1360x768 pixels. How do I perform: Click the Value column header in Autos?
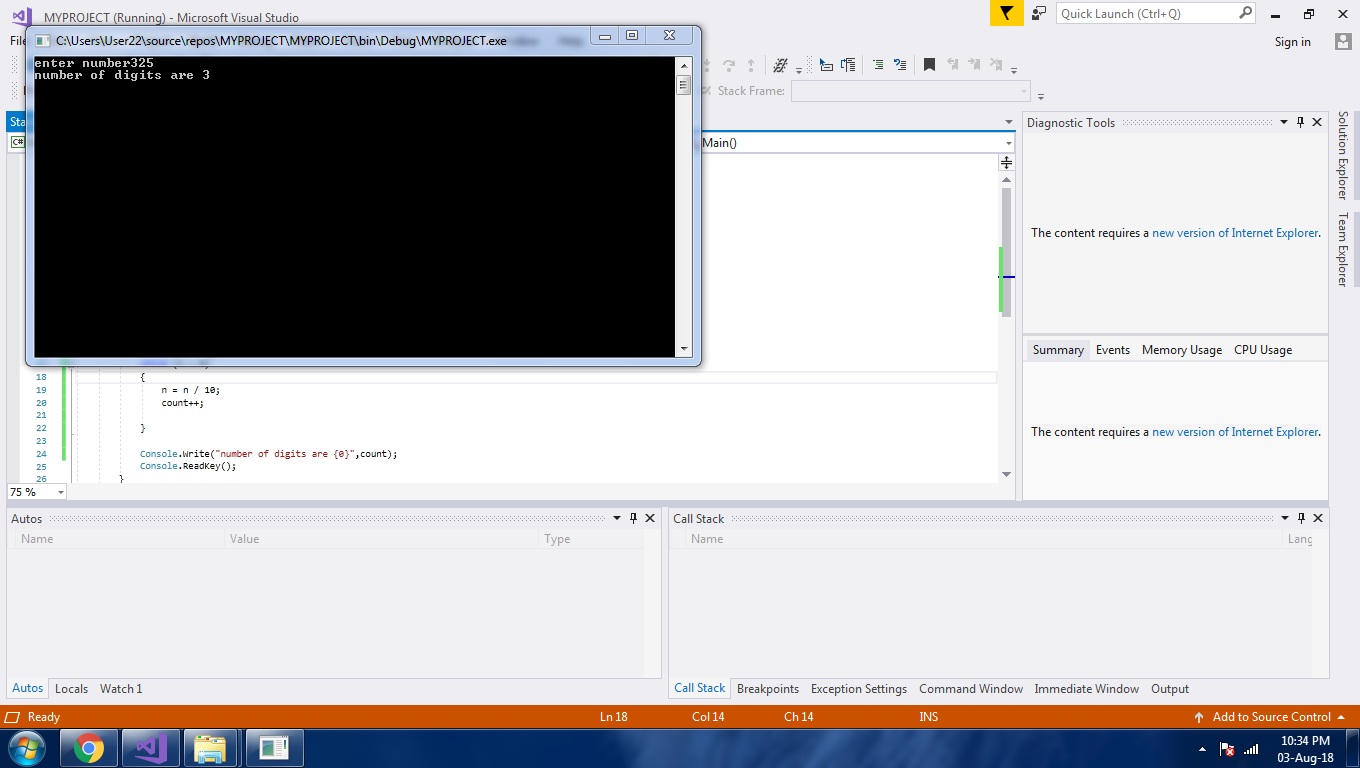[381, 539]
